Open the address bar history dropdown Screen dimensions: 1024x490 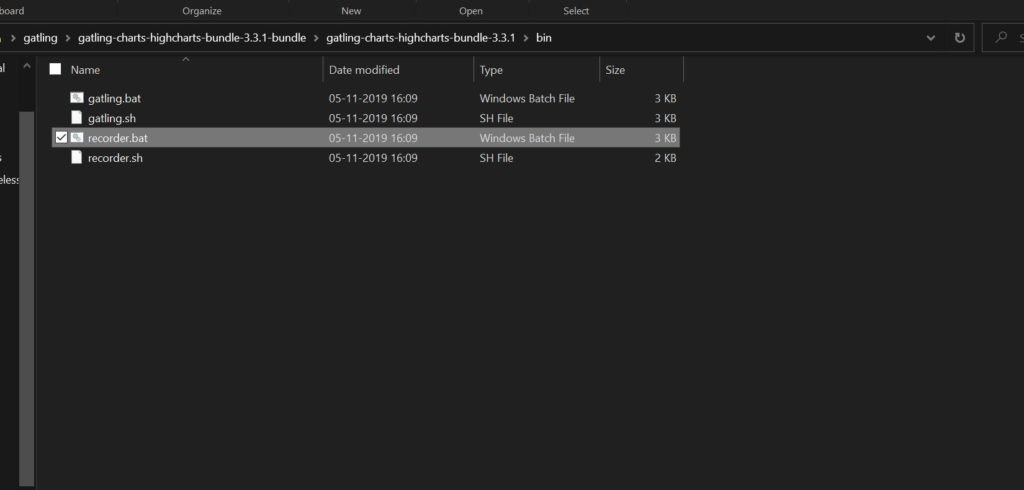tap(931, 38)
